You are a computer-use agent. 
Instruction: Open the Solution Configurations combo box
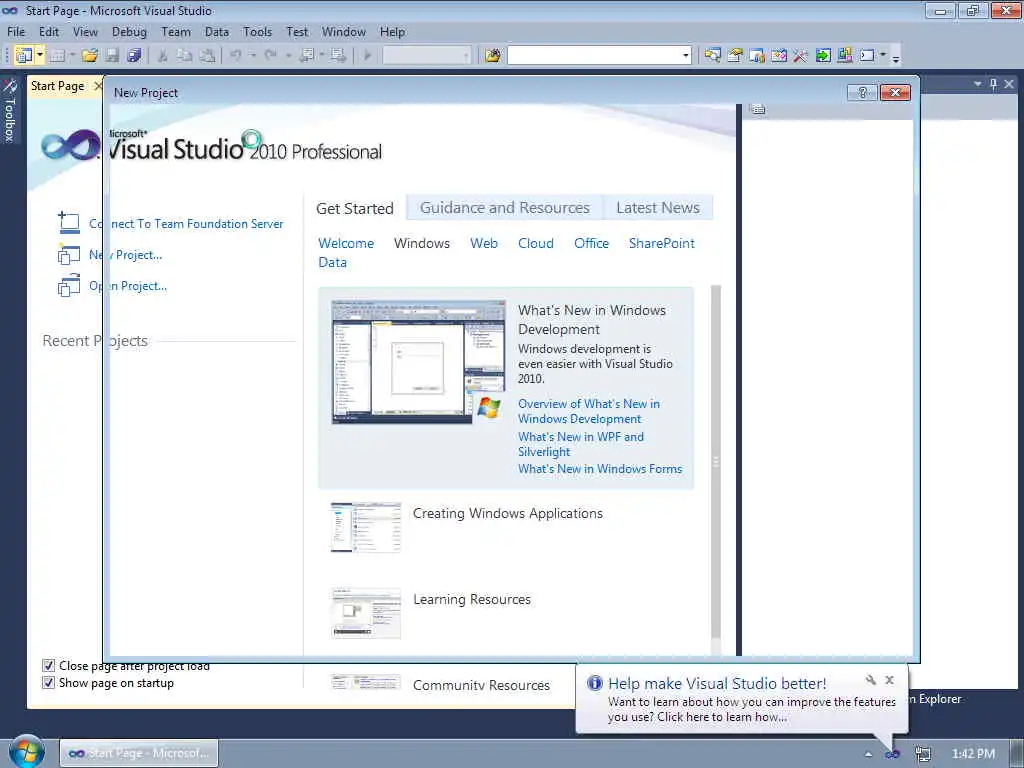click(x=426, y=56)
